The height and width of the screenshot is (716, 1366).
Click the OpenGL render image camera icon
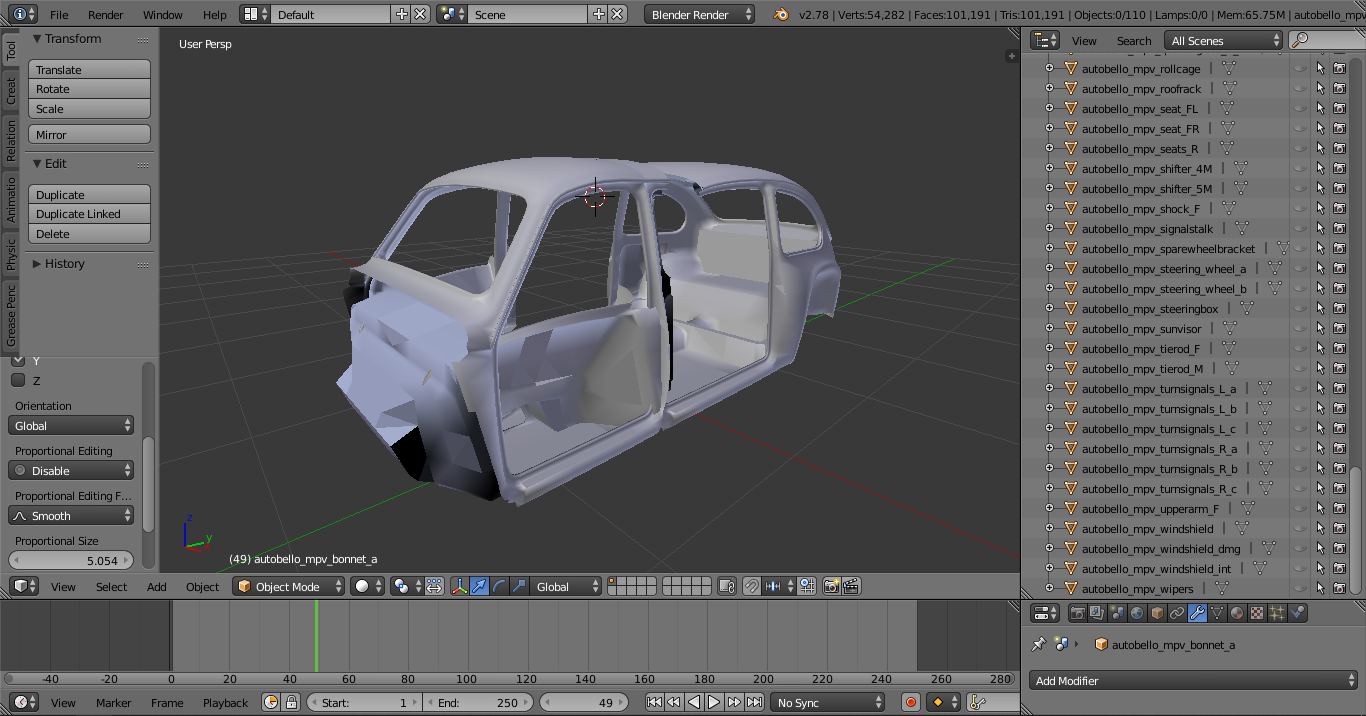(x=831, y=587)
